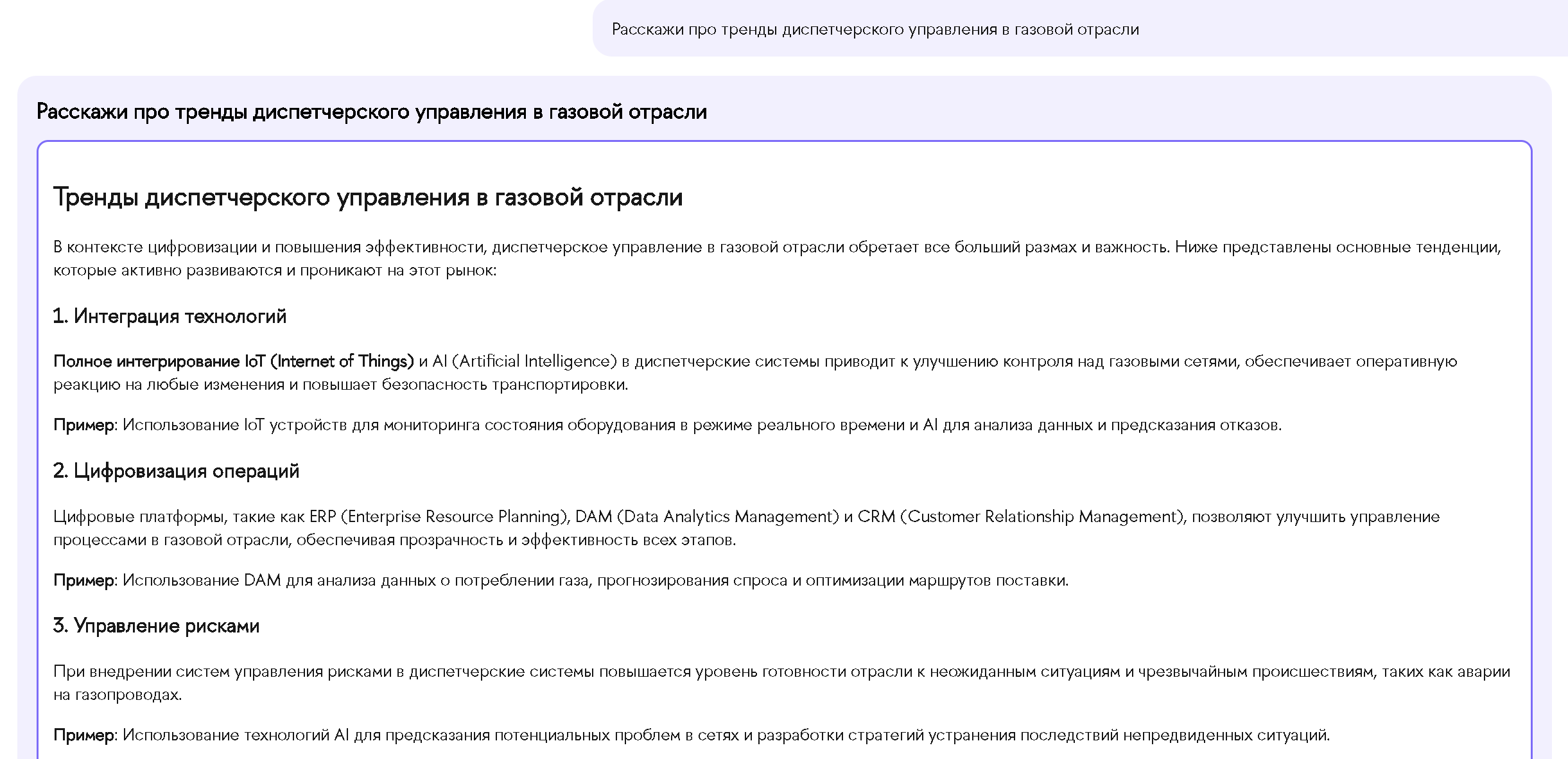The image size is (1568, 759).
Task: Click paragraph starting 'Цифровые платформы, такие как ERP'
Action: pos(746,528)
